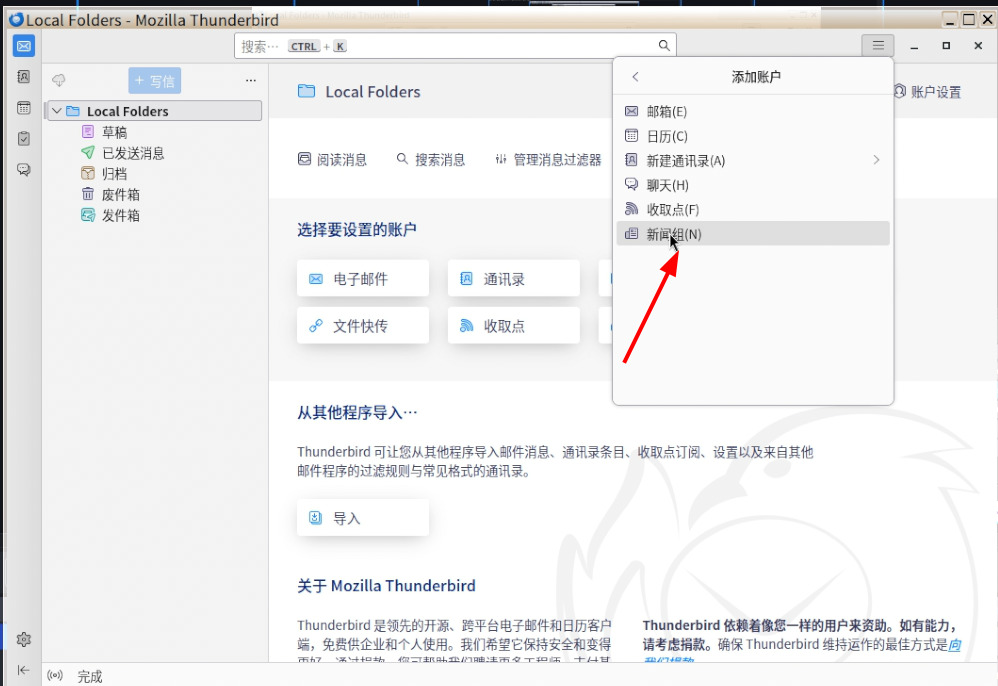Open 账户设置 account settings
This screenshot has width=998, height=686.
(927, 92)
